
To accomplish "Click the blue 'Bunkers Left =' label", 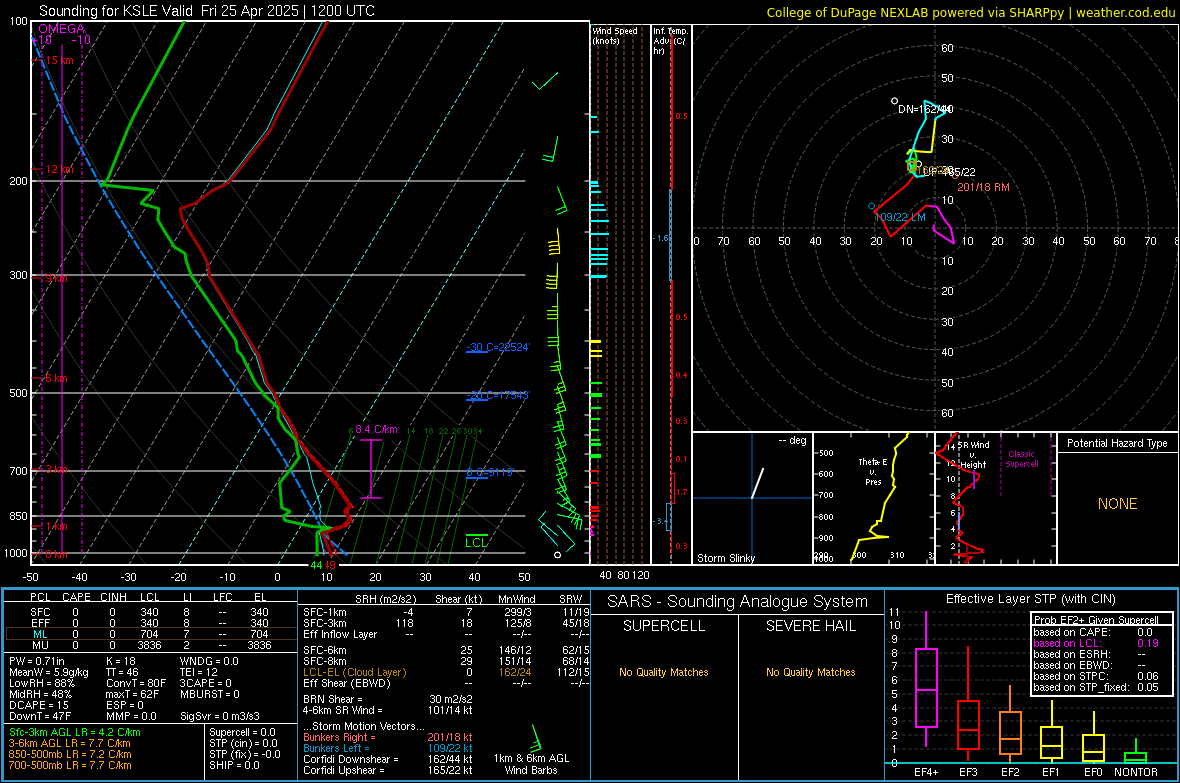I will click(x=336, y=748).
